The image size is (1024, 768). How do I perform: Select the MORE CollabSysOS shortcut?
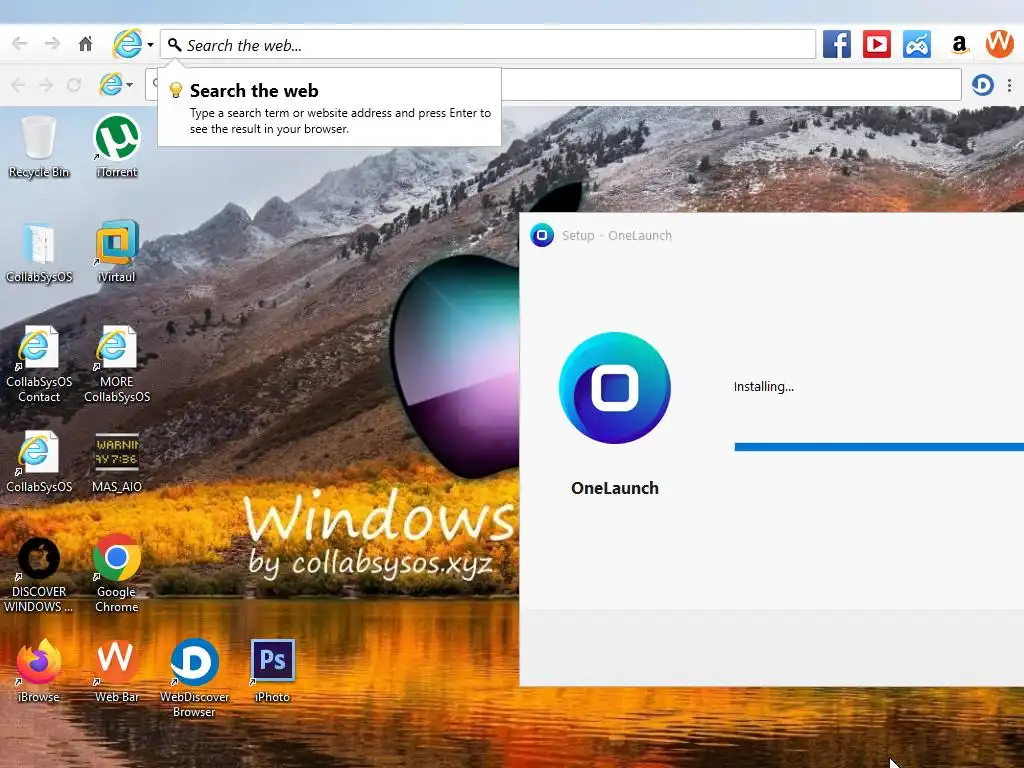point(117,364)
